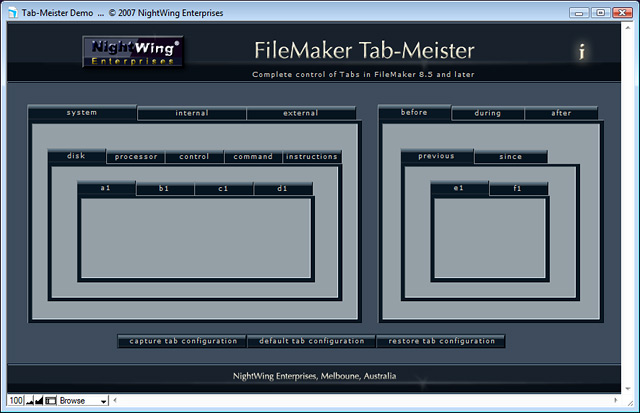Image resolution: width=640 pixels, height=413 pixels.
Task: Click the vertical scrollbar down arrow
Action: 628,388
